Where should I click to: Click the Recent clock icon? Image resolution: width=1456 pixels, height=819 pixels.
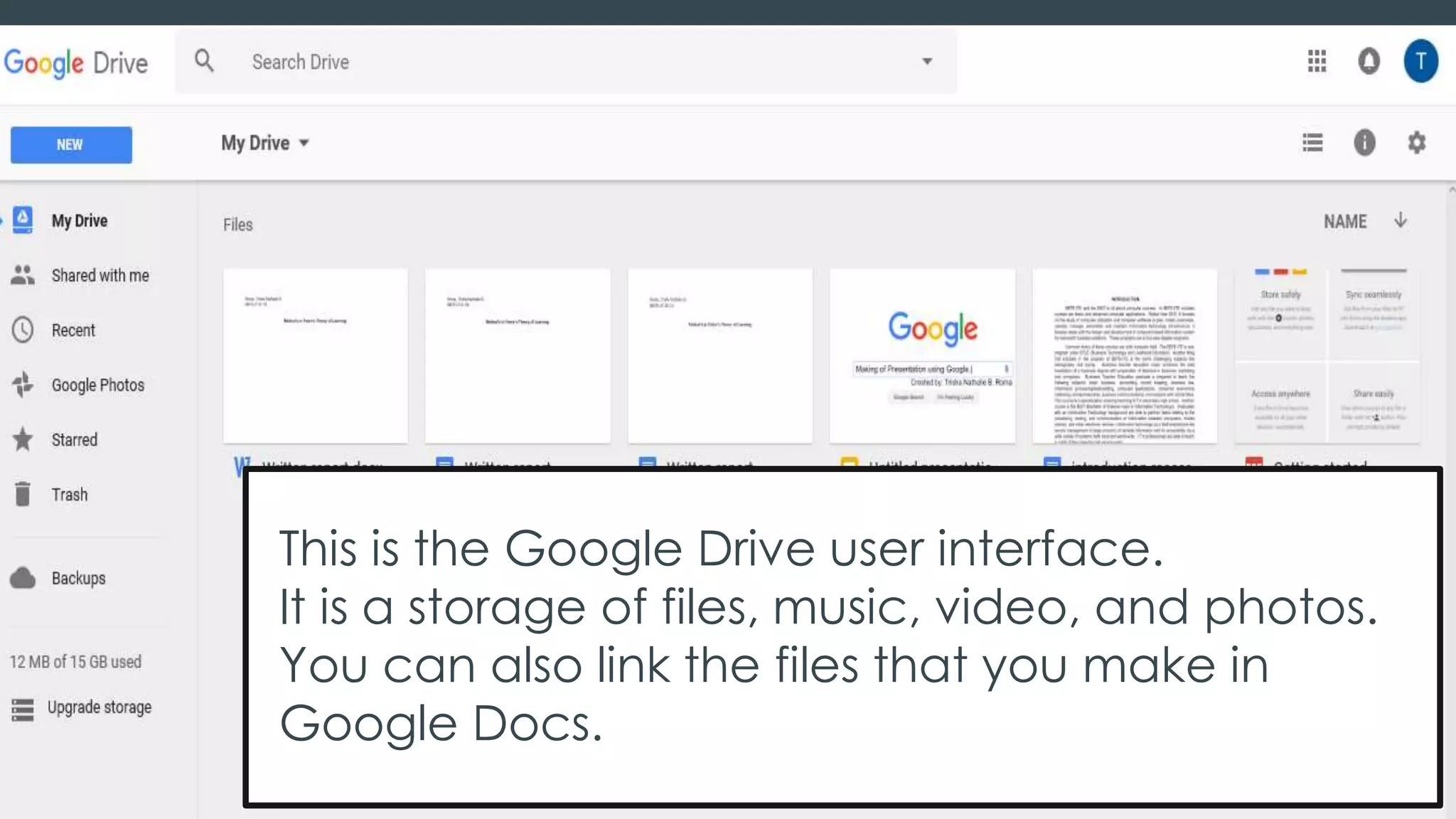tap(23, 330)
